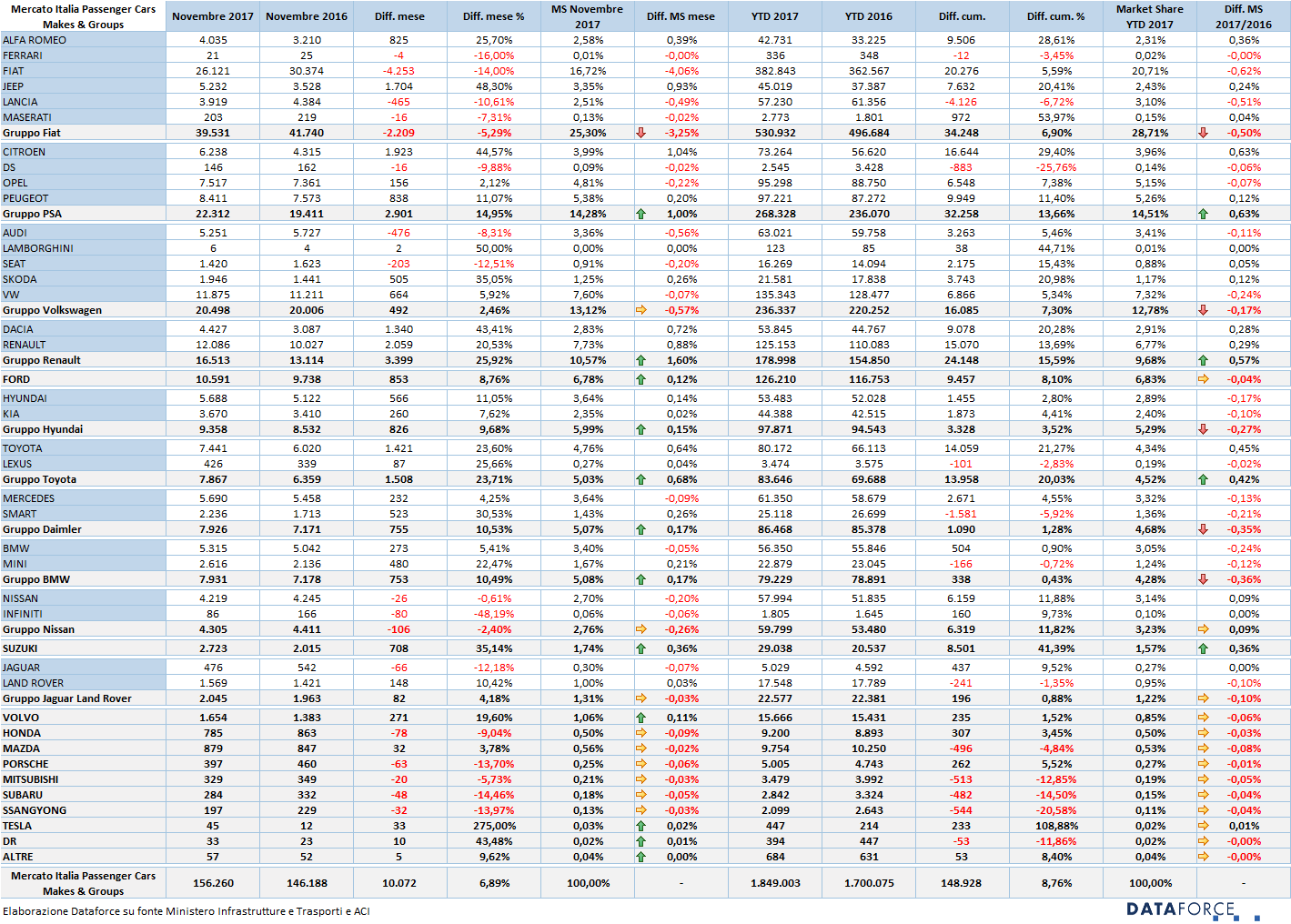Image resolution: width=1291 pixels, height=924 pixels.
Task: Click Gruppo Toyota green arrow in Diff. MS mese
Action: pos(641,479)
